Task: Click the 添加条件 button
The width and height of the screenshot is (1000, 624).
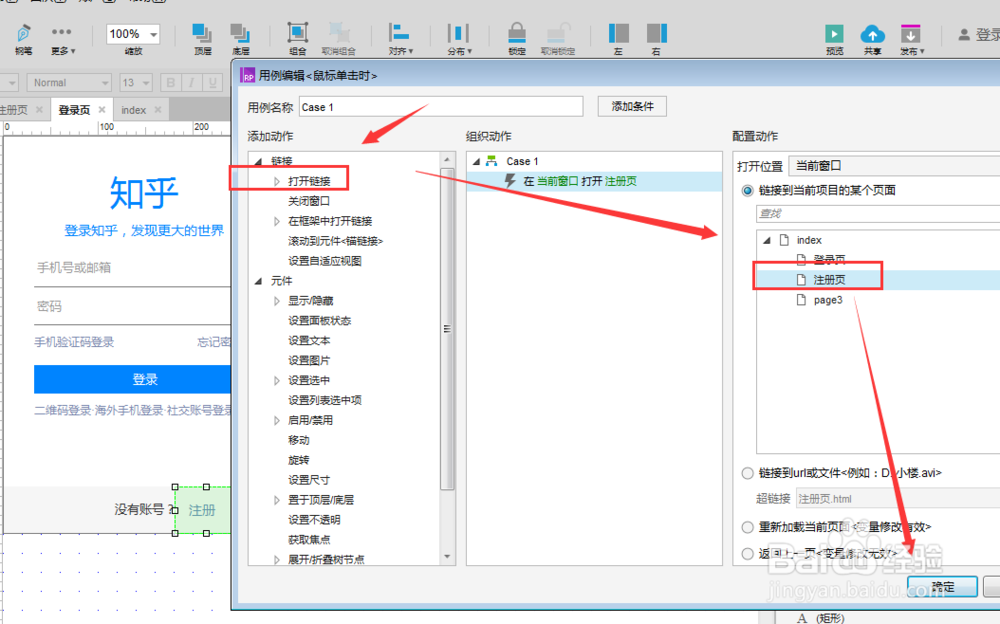Action: (631, 106)
